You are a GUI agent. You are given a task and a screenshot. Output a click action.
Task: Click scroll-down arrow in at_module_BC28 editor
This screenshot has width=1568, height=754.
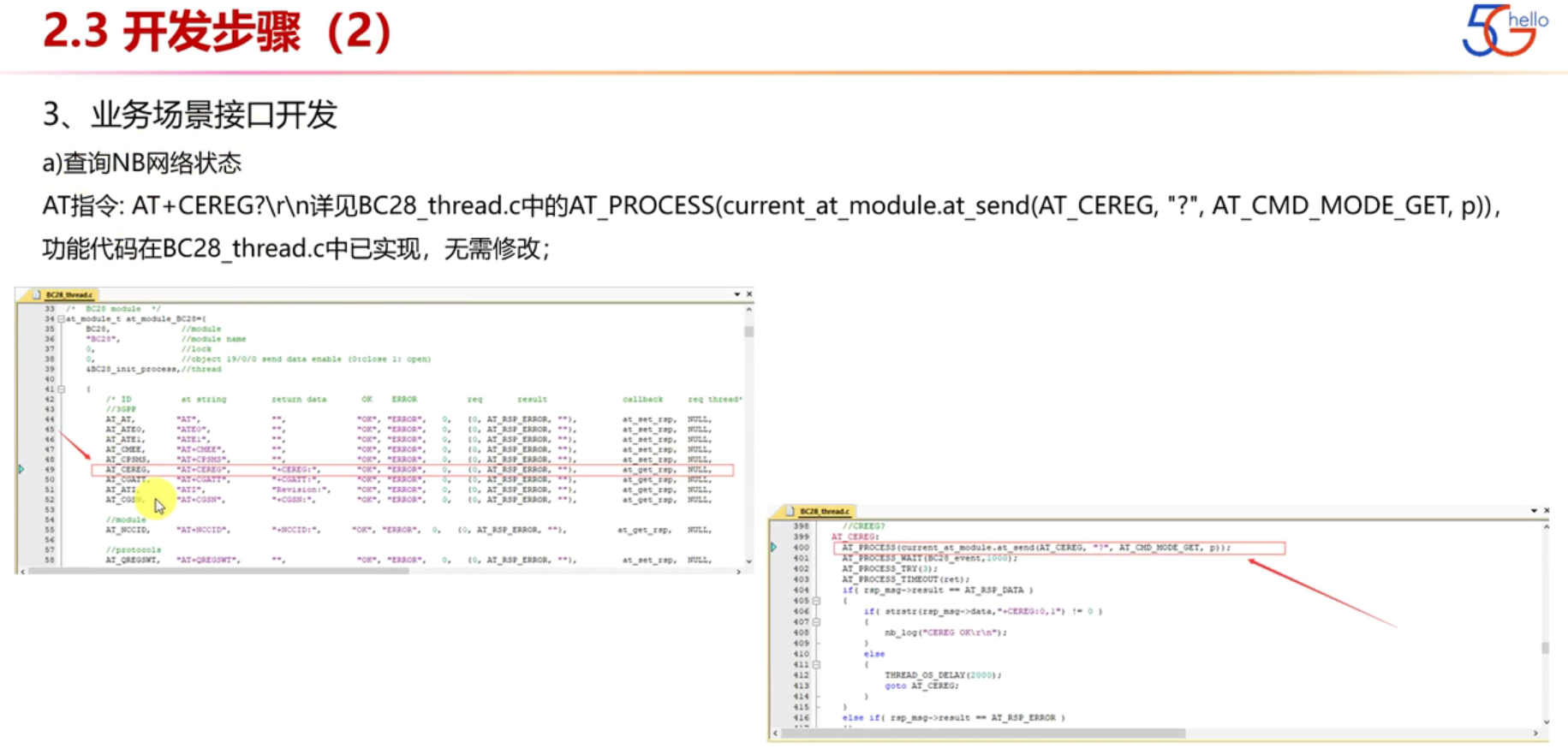click(748, 561)
